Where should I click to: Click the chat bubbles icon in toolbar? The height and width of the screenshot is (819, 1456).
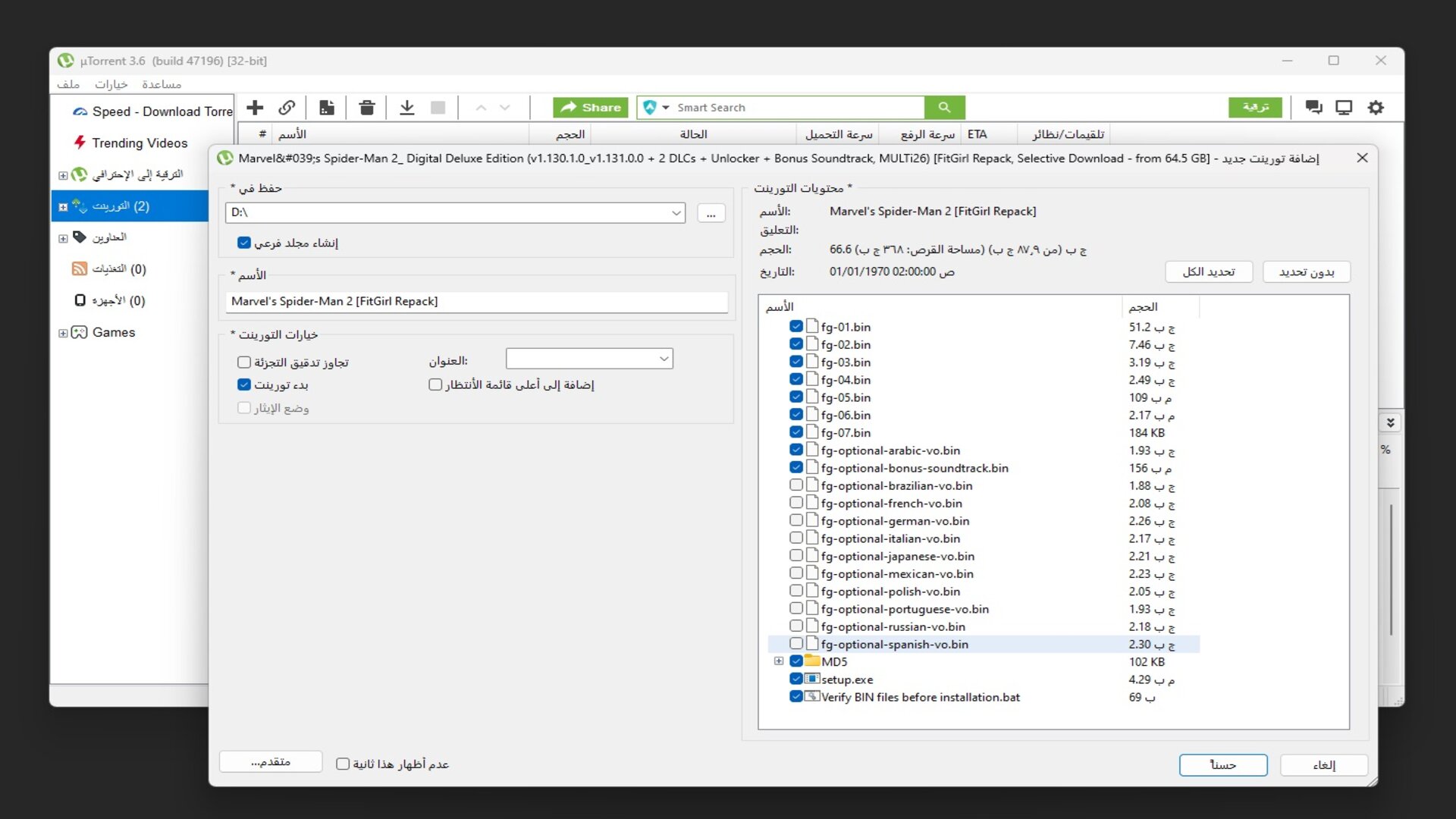(1313, 108)
